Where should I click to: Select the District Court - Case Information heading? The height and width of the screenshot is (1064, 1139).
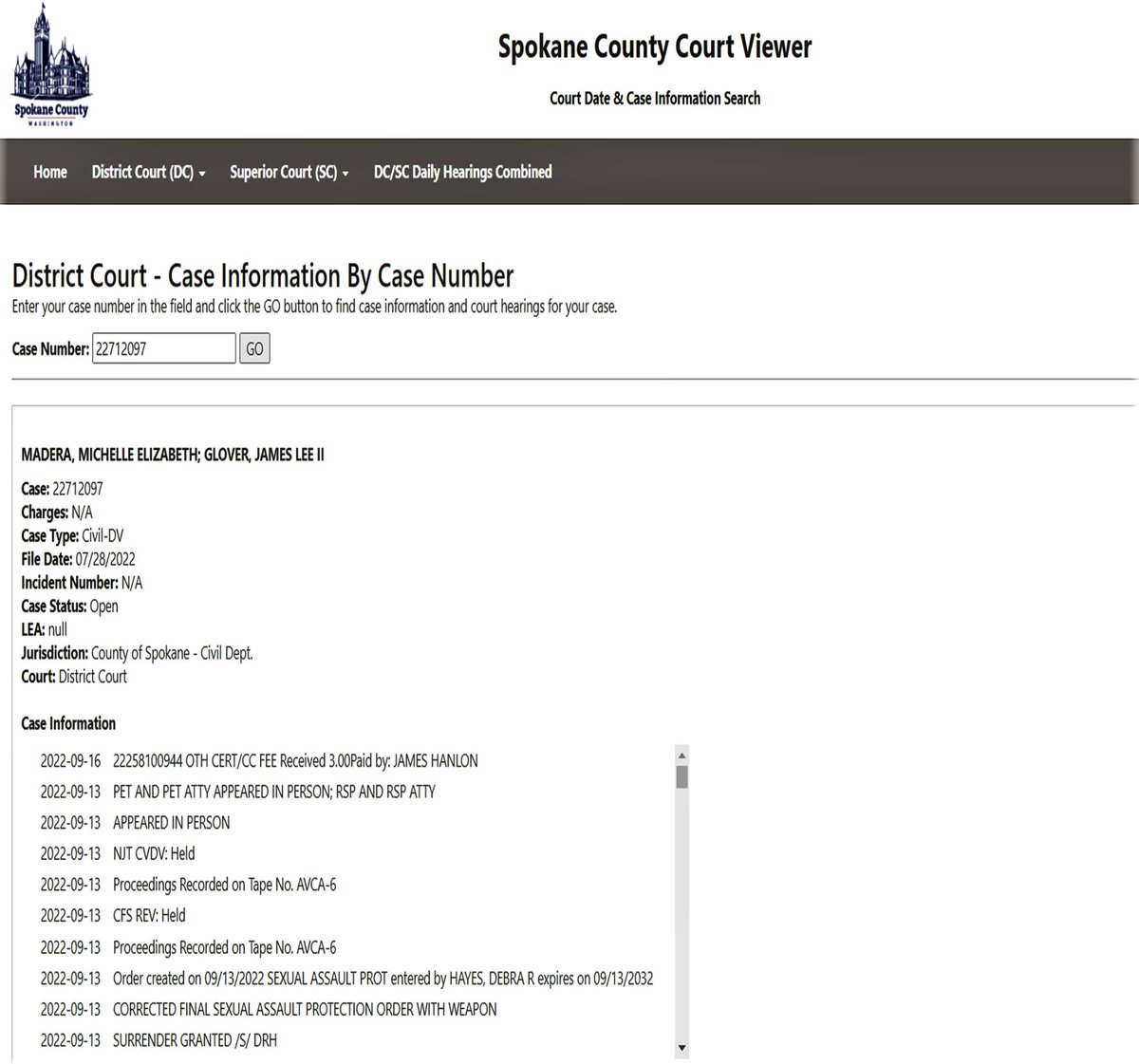click(263, 276)
